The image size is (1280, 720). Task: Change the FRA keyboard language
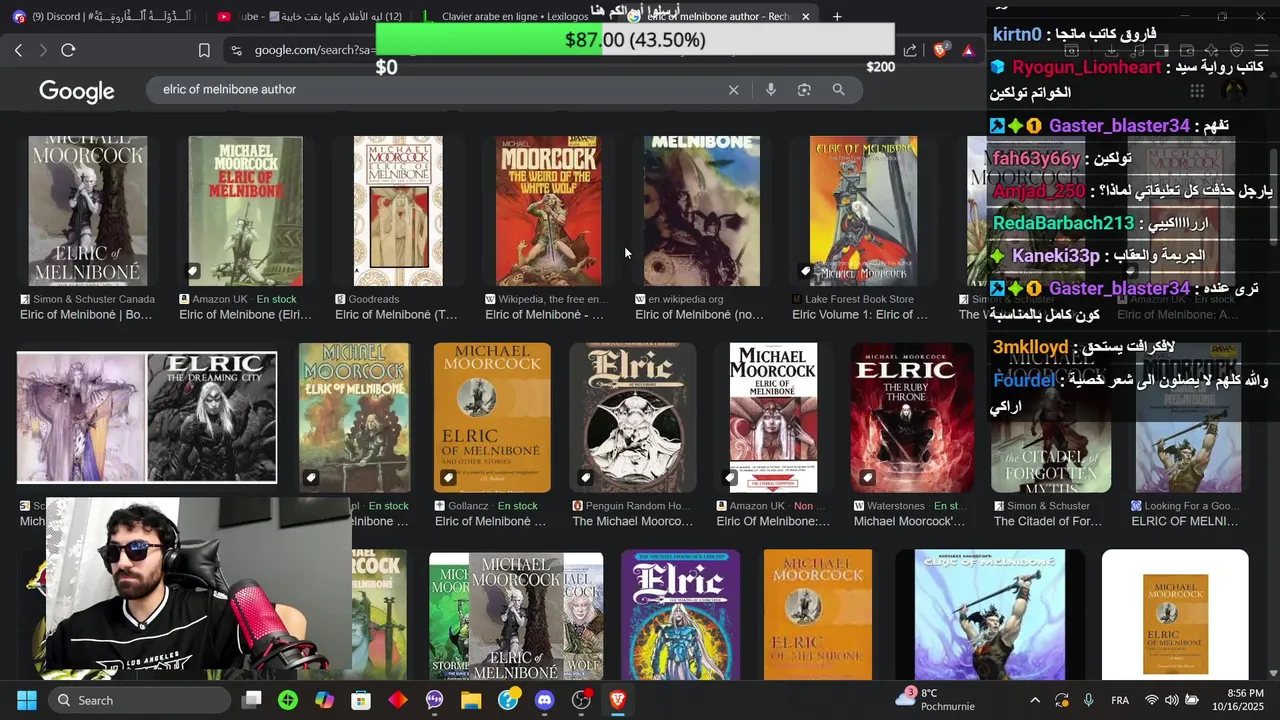[x=1120, y=700]
